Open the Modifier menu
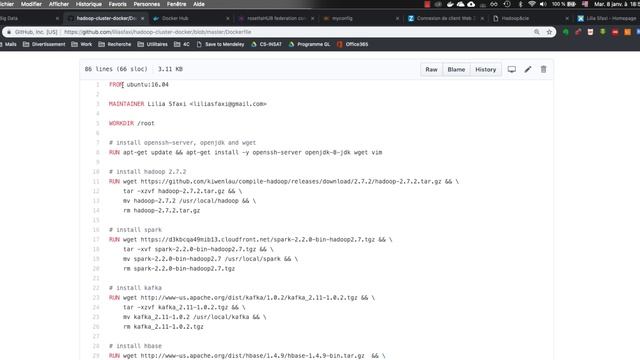This screenshot has height=360, width=640. [x=31, y=4]
